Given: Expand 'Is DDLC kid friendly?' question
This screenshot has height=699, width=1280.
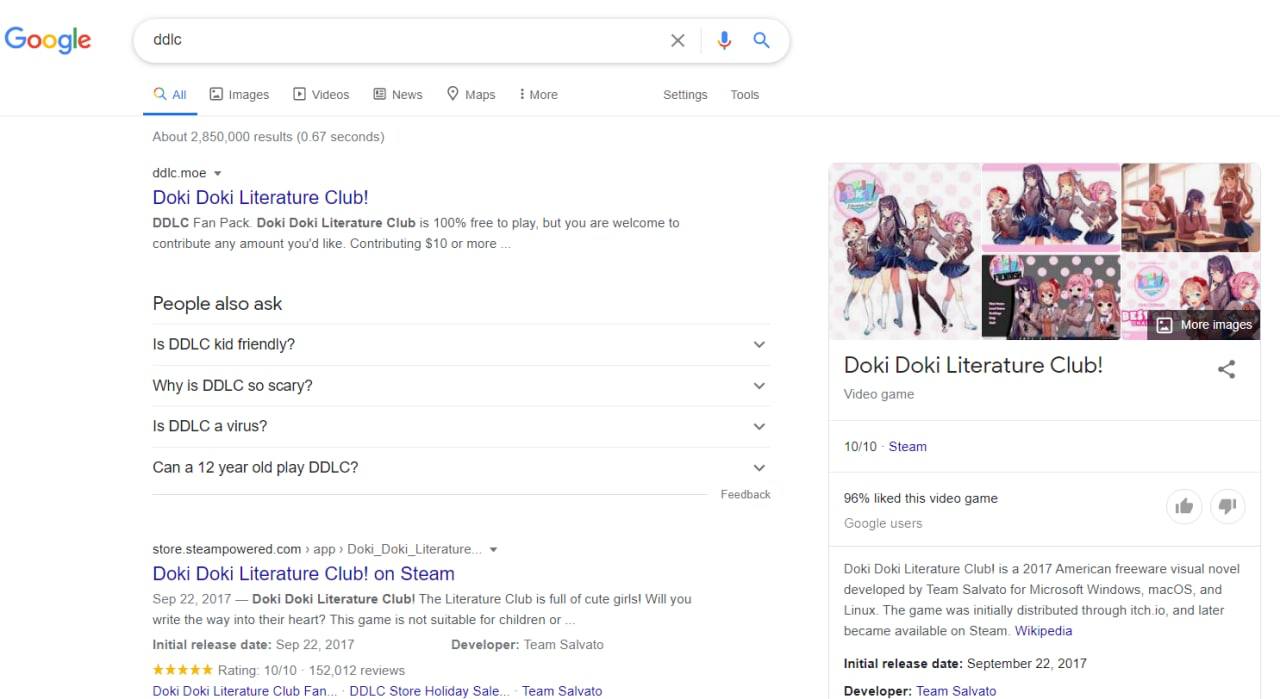Looking at the screenshot, I should pyautogui.click(x=461, y=344).
